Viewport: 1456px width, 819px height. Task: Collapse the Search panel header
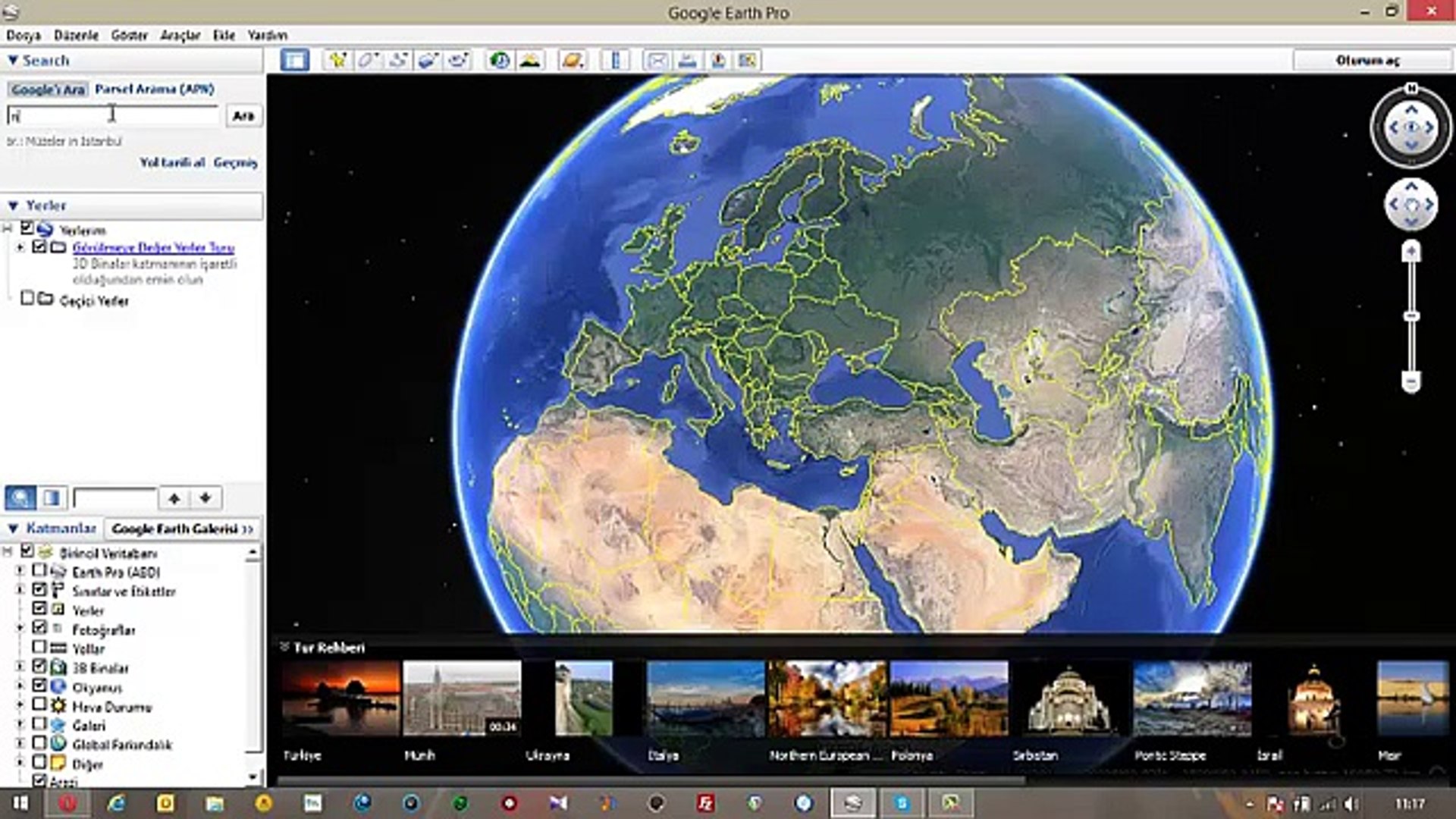(13, 60)
